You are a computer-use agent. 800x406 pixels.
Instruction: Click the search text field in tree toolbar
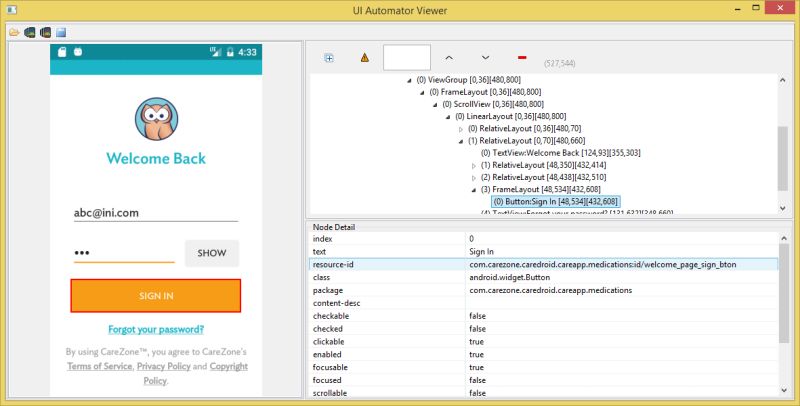pyautogui.click(x=407, y=57)
